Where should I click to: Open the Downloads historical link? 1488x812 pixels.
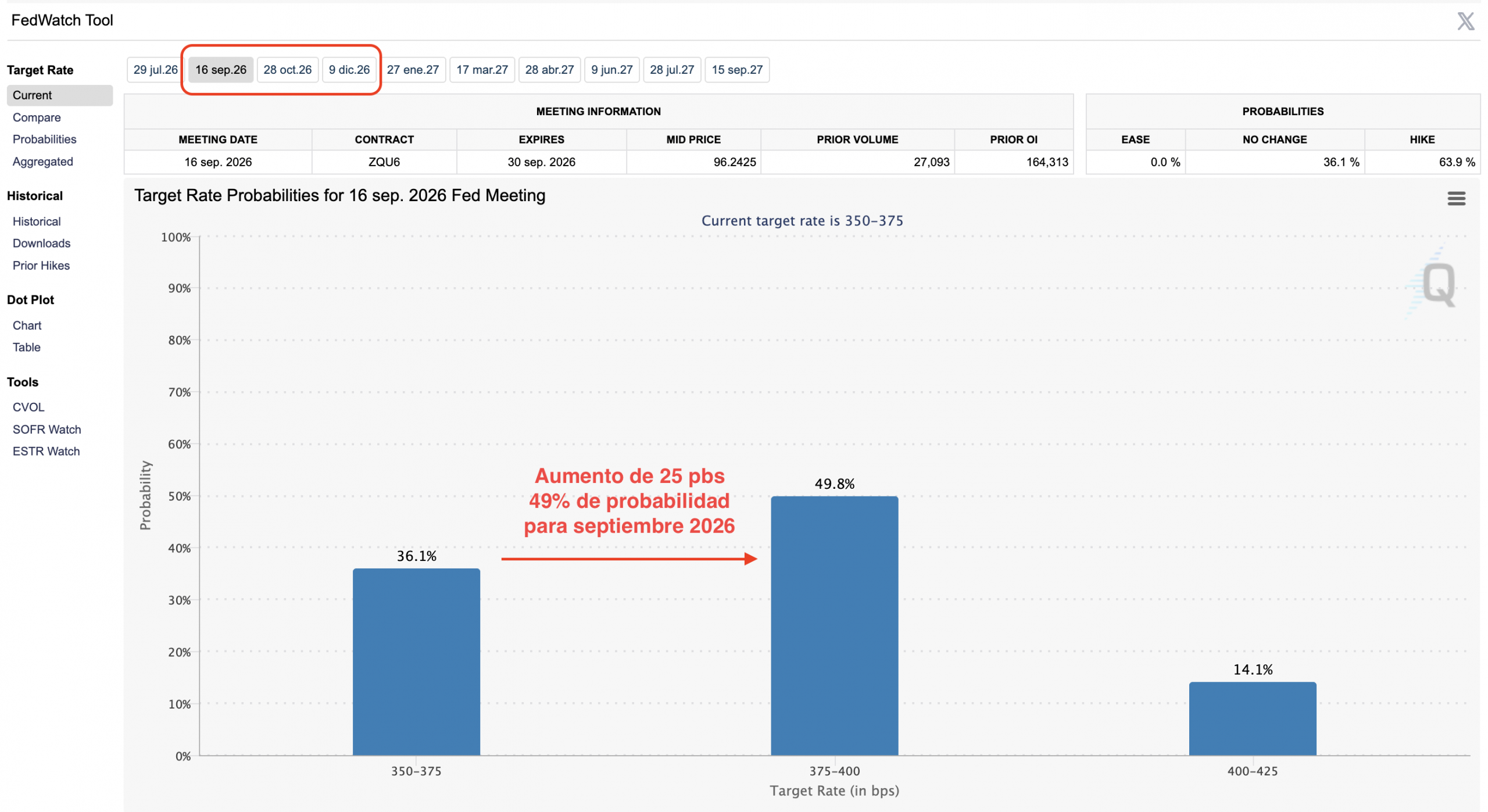tap(41, 244)
